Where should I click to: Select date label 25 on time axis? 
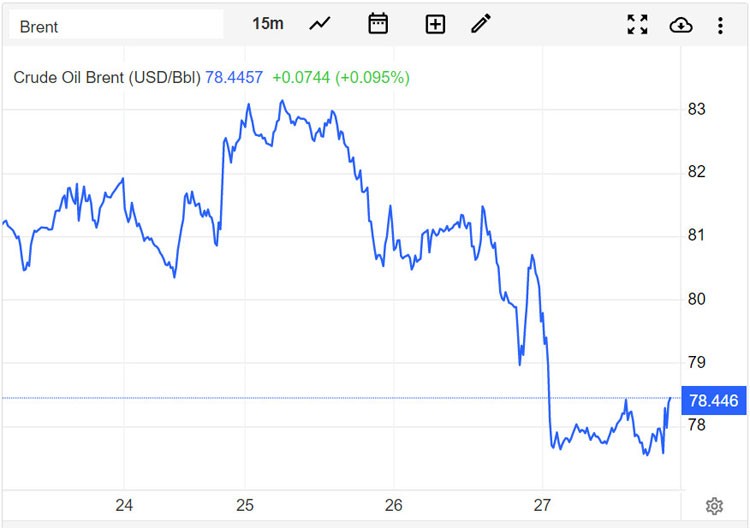click(x=245, y=506)
